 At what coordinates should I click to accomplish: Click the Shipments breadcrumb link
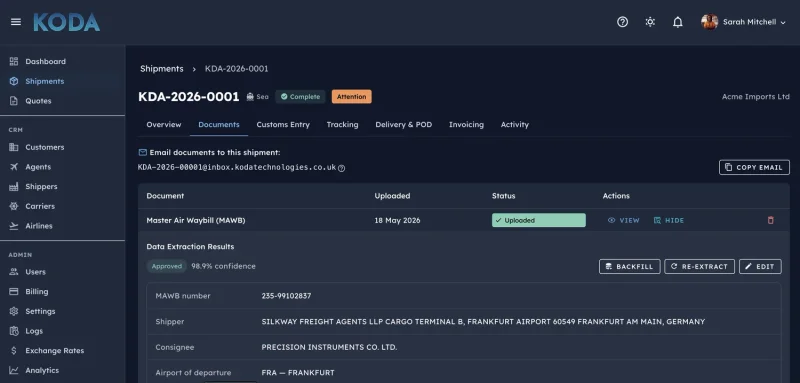(x=162, y=69)
